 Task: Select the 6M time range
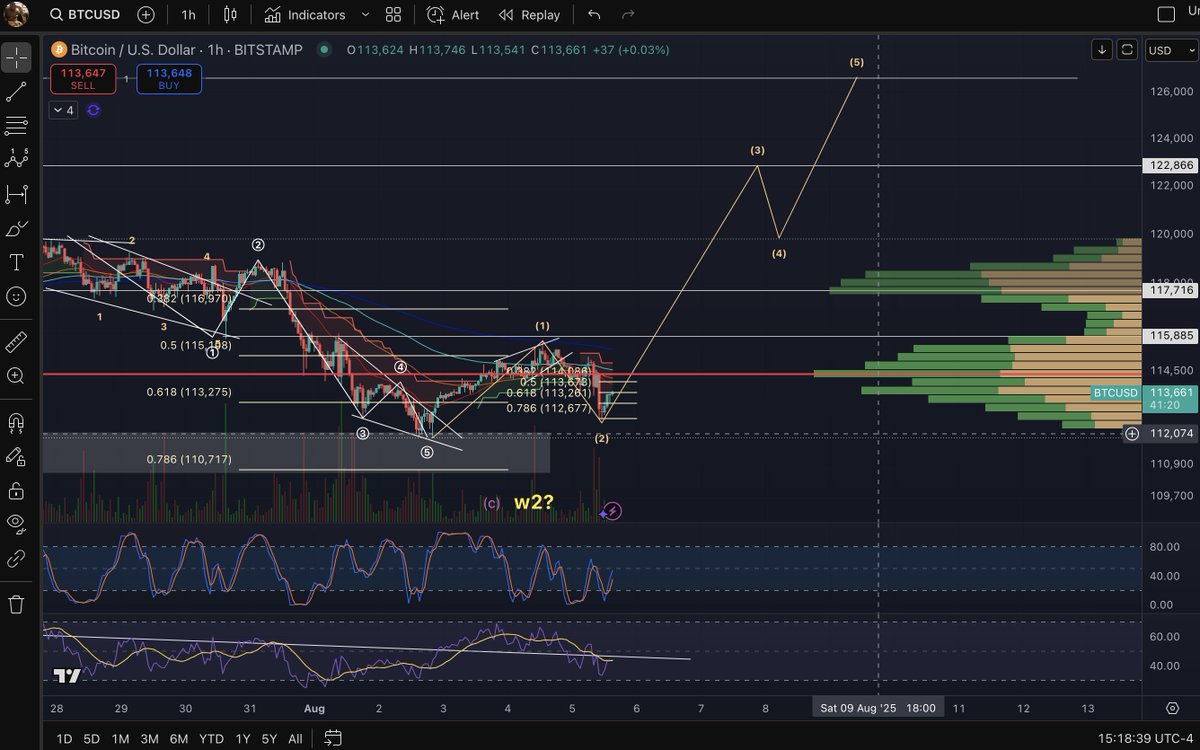[x=178, y=738]
